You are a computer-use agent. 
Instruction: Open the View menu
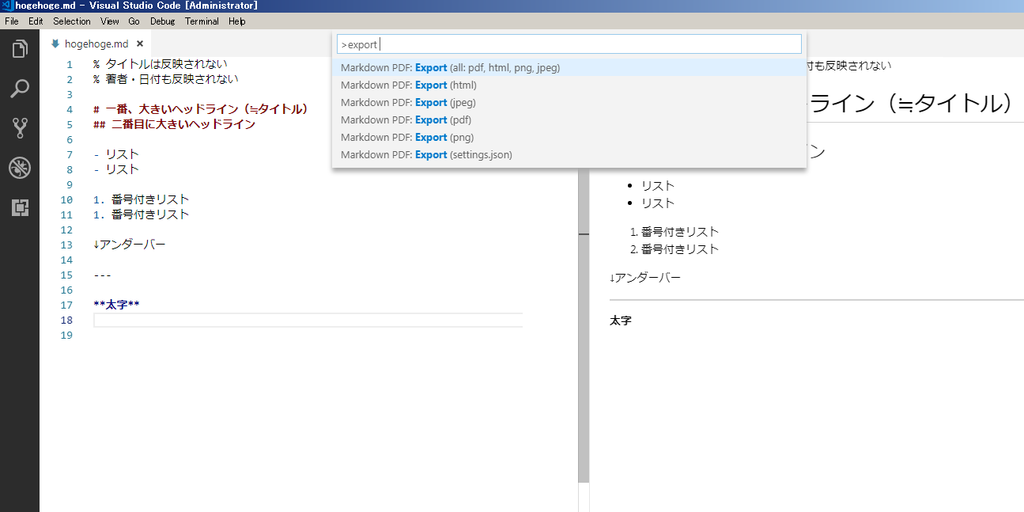[110, 22]
